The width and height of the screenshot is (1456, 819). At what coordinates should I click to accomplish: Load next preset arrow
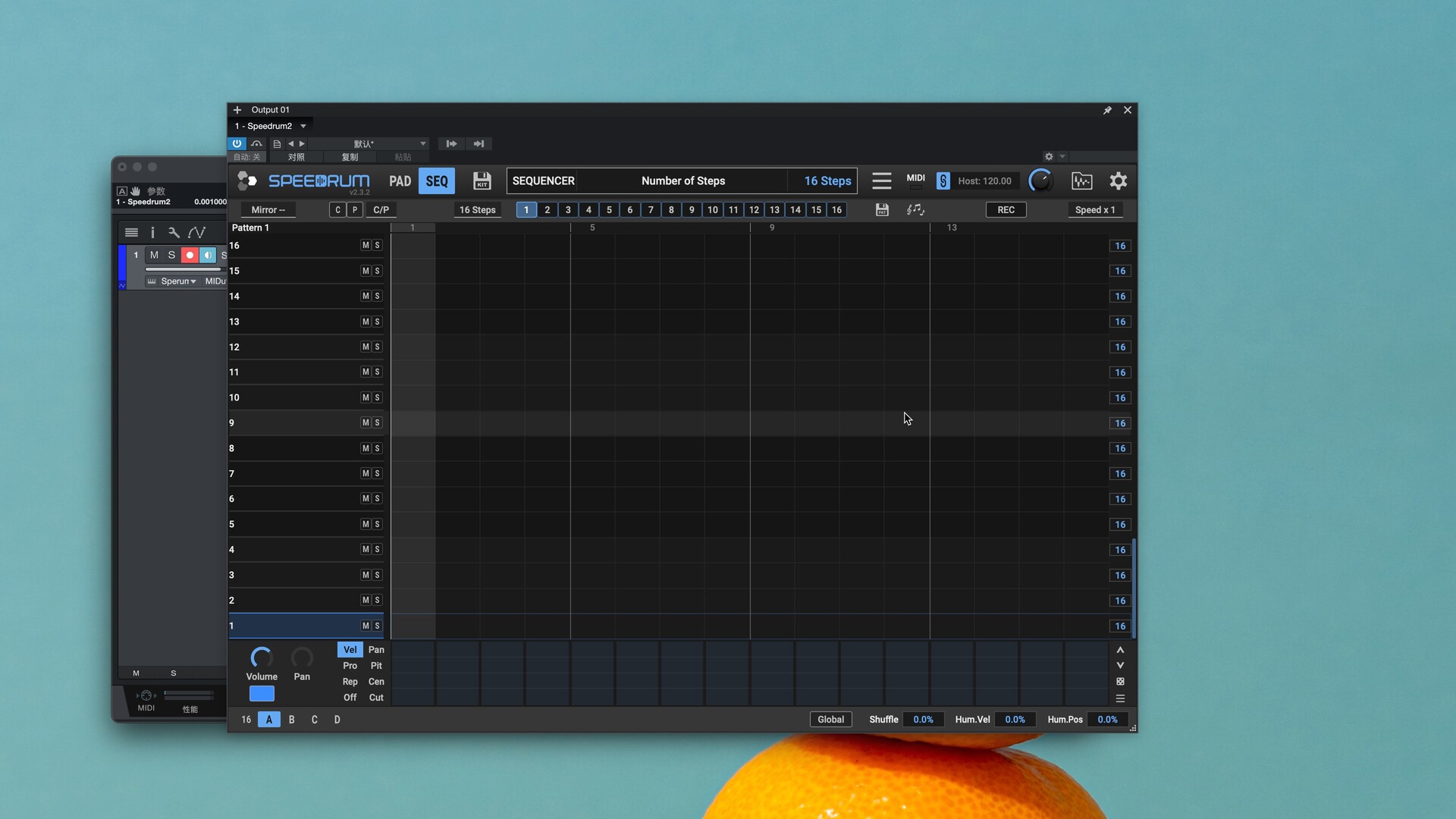click(302, 143)
